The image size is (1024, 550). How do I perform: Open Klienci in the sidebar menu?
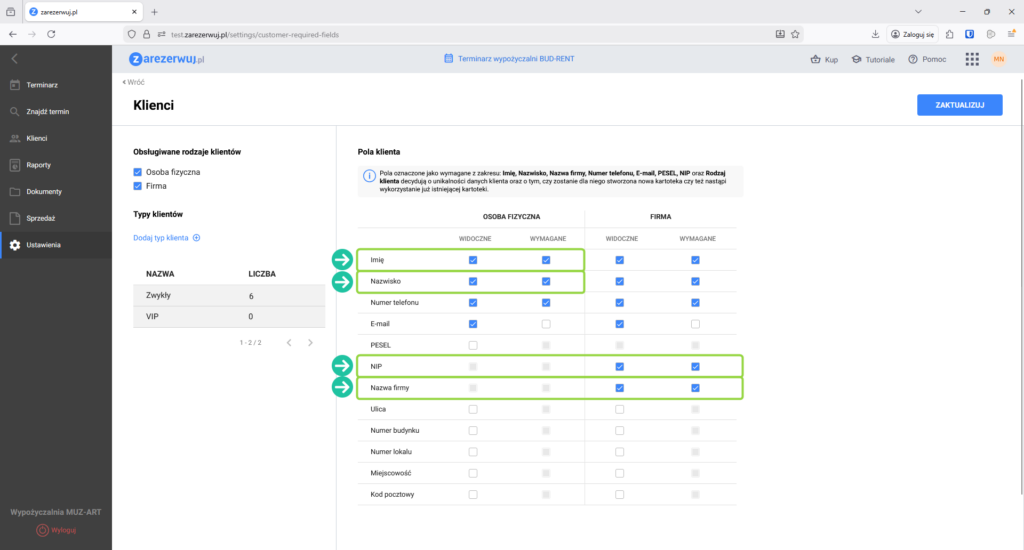(38, 138)
